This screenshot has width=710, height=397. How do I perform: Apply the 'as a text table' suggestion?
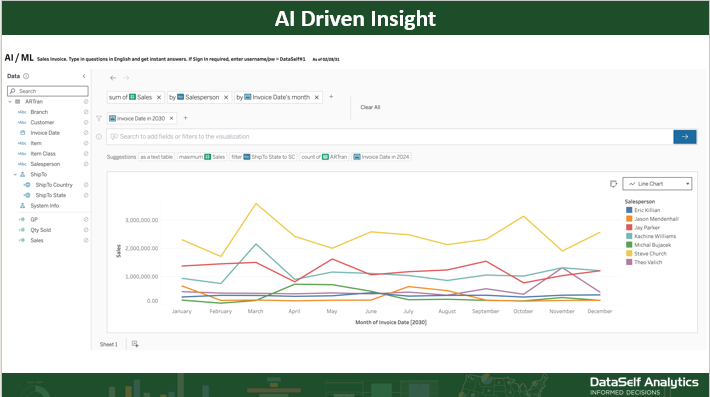tap(156, 157)
